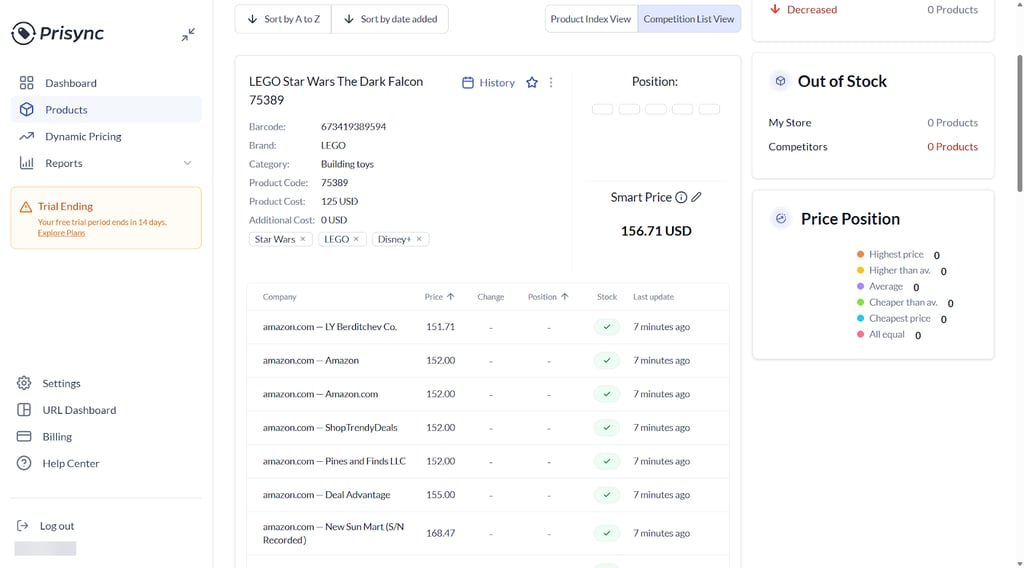Select the amazon.com — Amazon.com row
Screen dimensions: 1024x568
488,394
